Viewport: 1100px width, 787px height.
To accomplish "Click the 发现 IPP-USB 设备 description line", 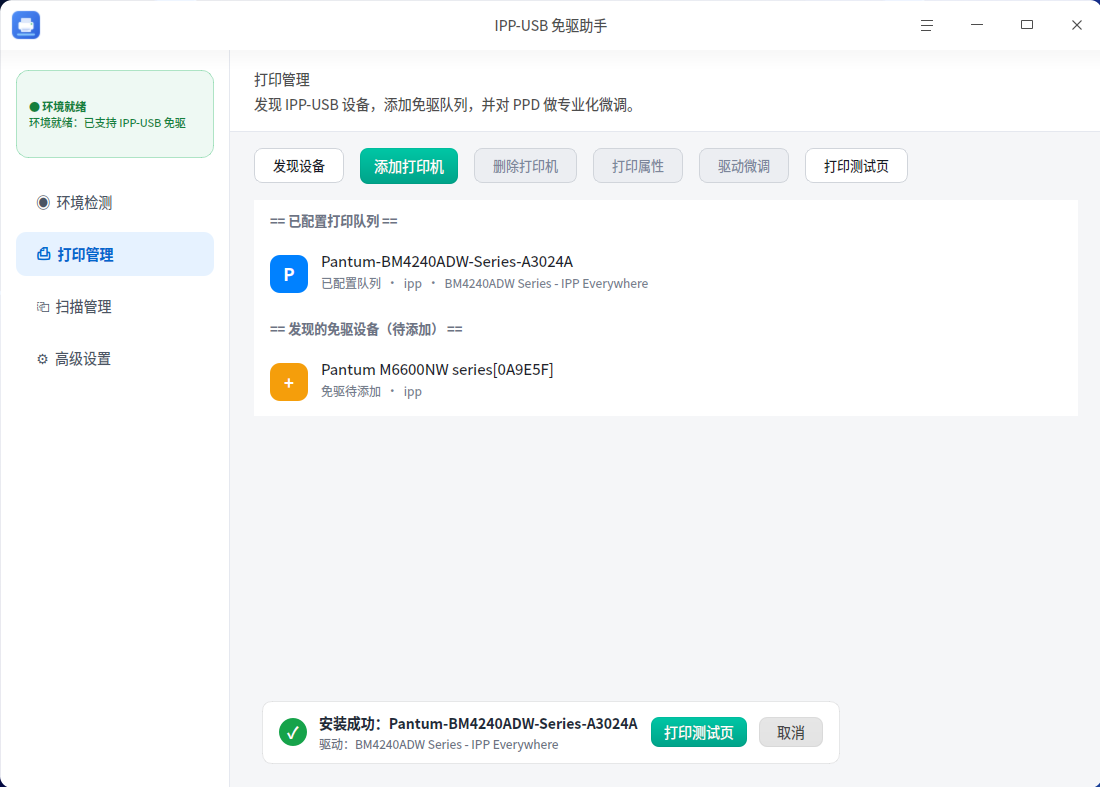I will click(x=447, y=105).
